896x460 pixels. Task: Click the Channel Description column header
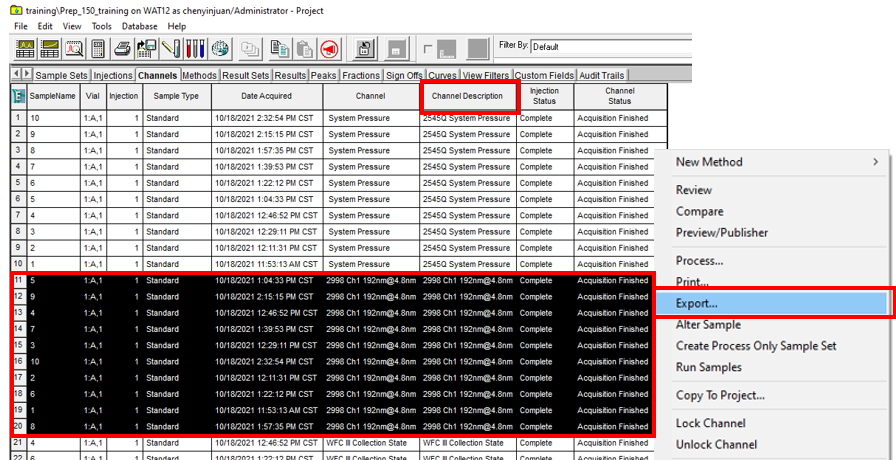pos(468,97)
